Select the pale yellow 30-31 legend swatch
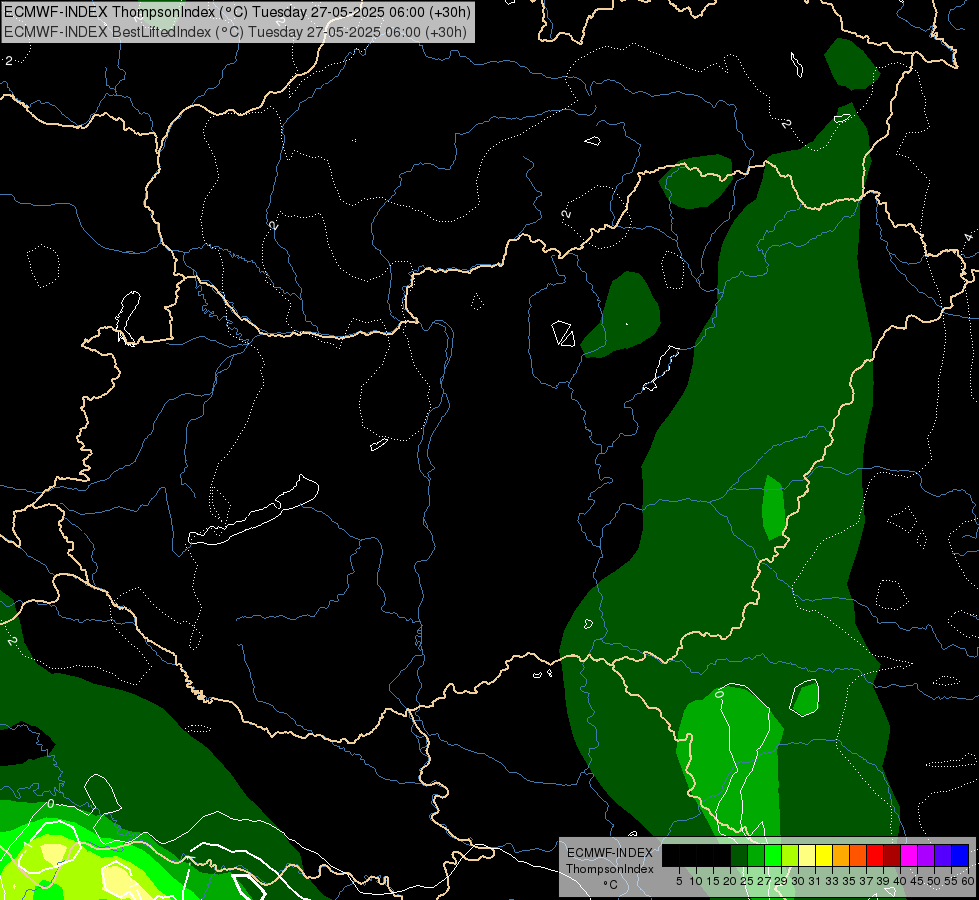 pyautogui.click(x=807, y=855)
